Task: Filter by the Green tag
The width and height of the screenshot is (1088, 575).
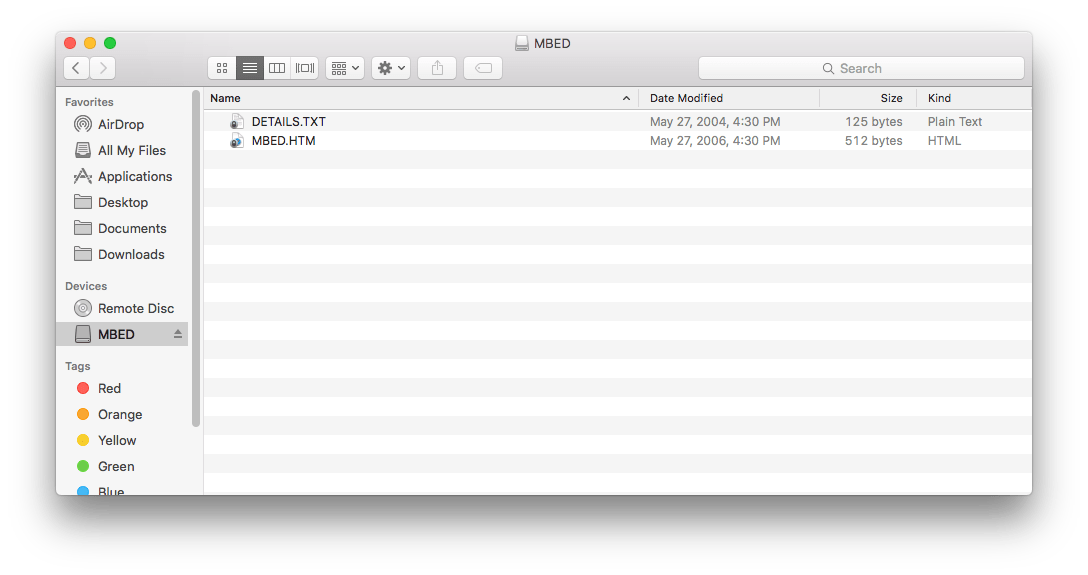Action: pyautogui.click(x=115, y=466)
